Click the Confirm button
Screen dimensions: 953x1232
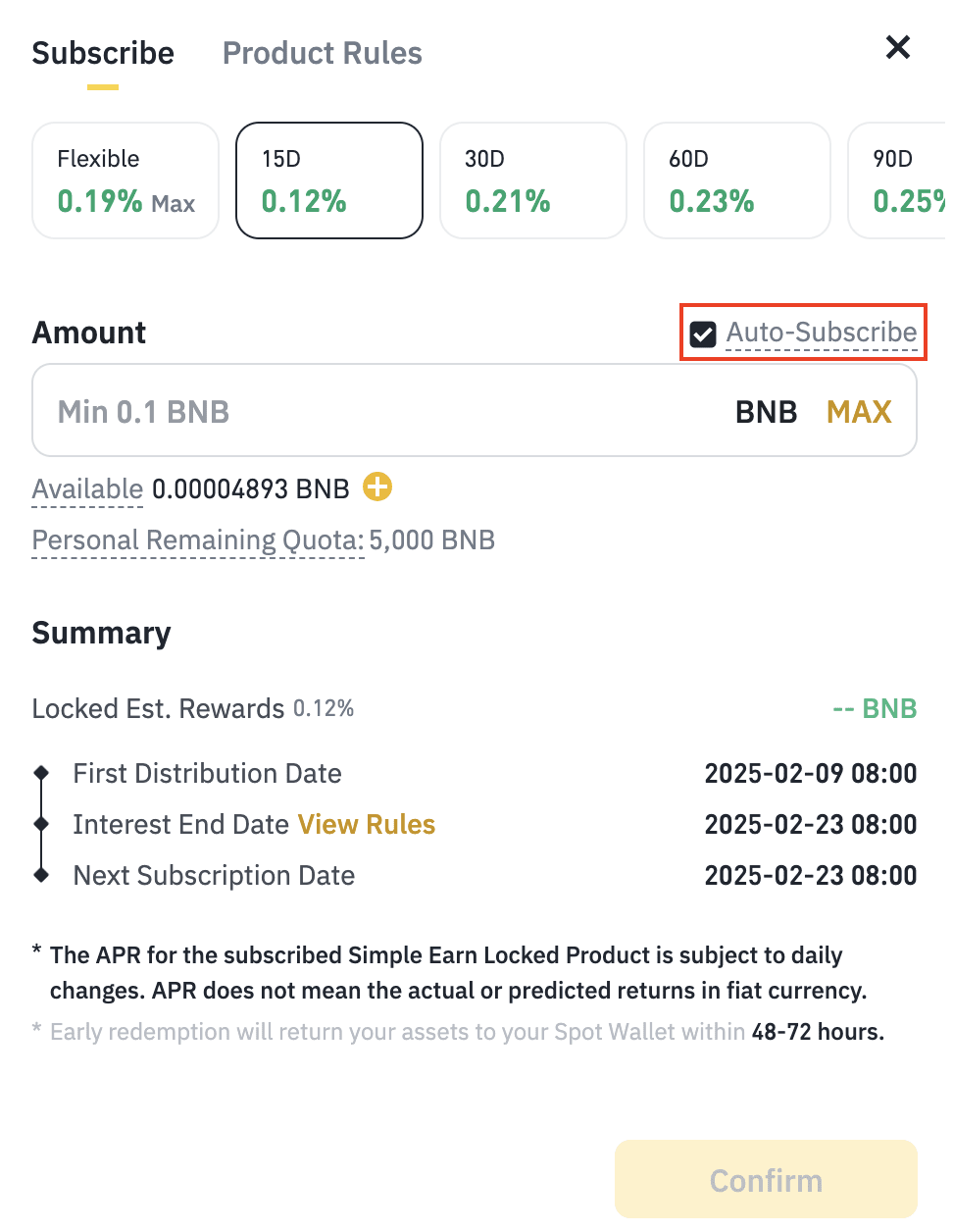click(x=766, y=1180)
